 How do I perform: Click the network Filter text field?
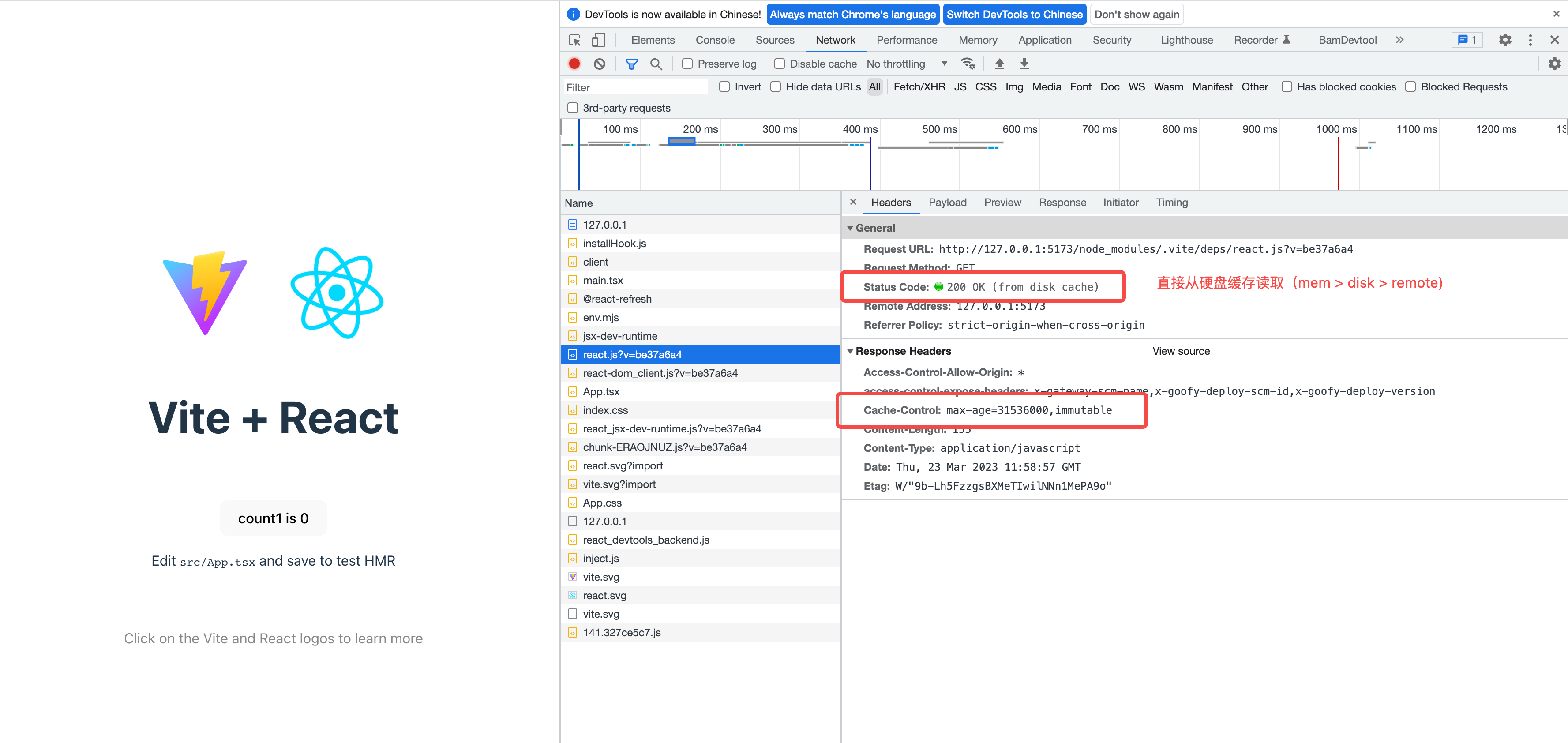point(635,88)
